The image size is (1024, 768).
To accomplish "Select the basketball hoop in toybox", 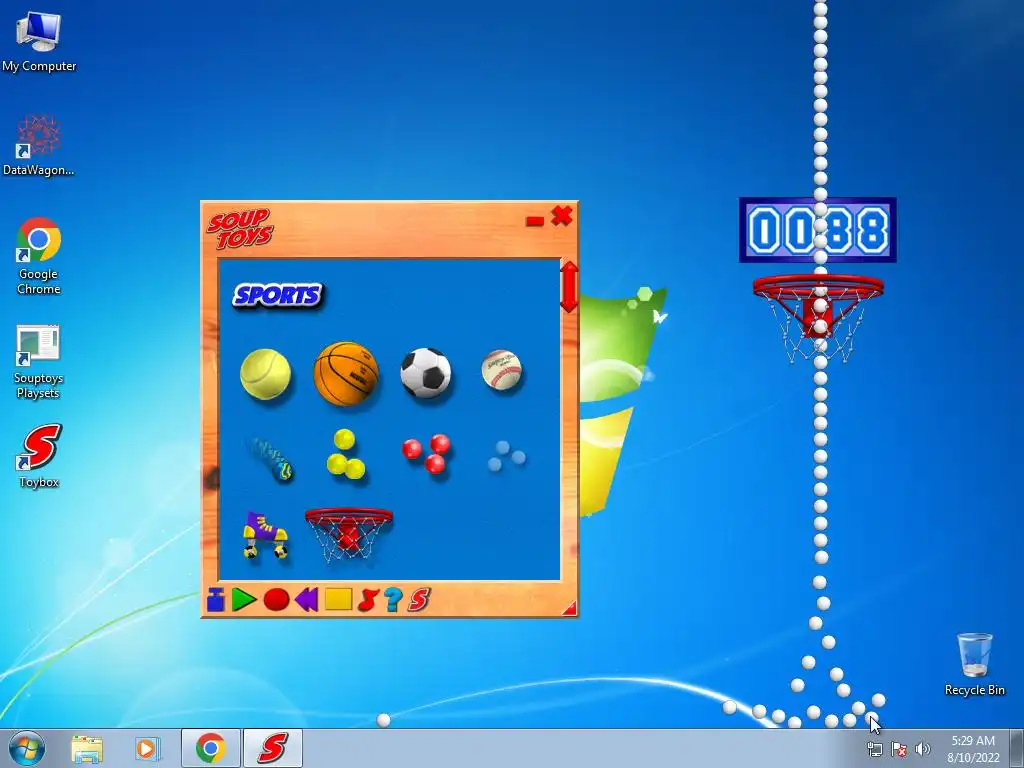I will (x=349, y=534).
